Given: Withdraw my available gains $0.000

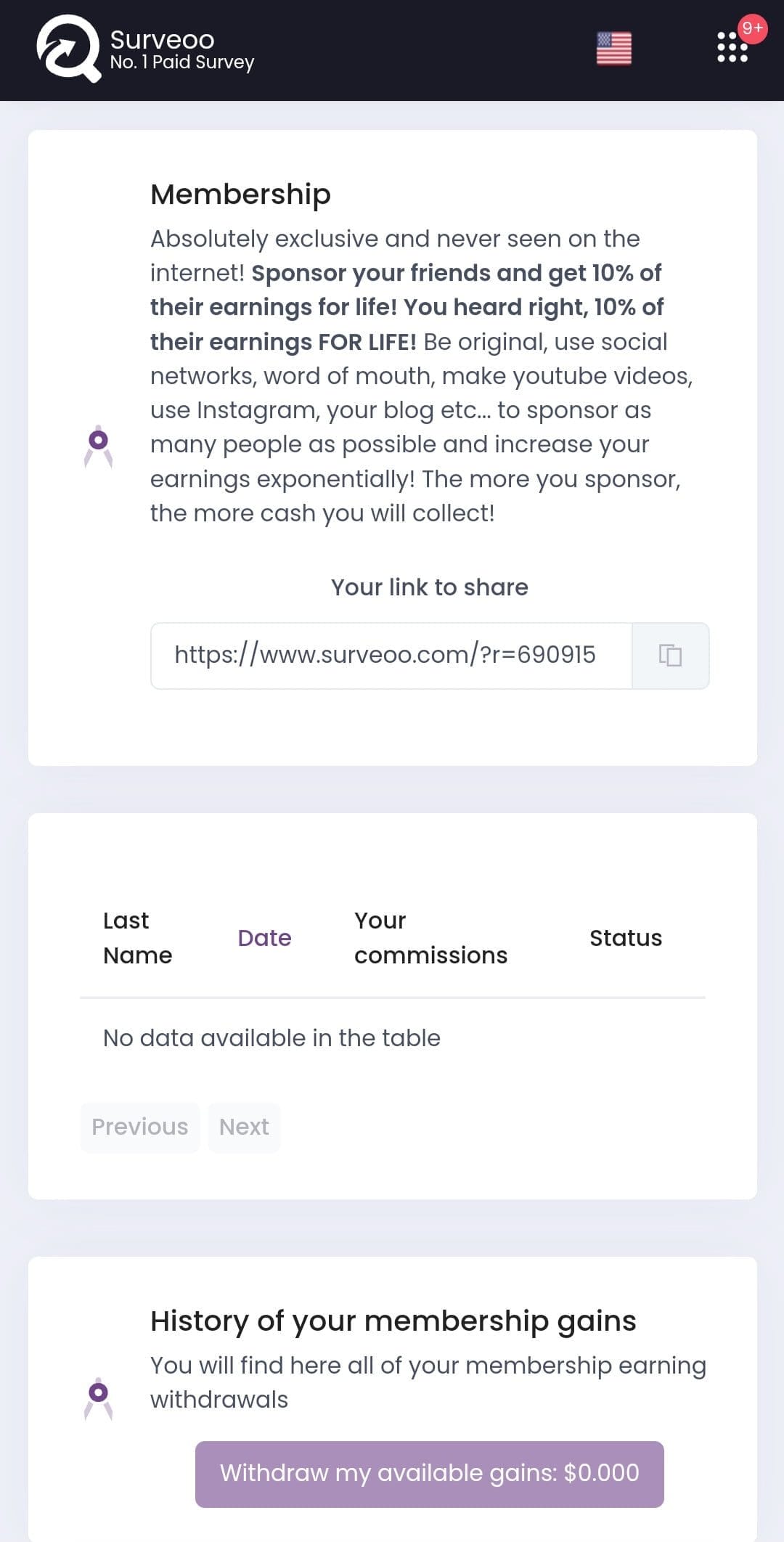Looking at the screenshot, I should point(430,1474).
